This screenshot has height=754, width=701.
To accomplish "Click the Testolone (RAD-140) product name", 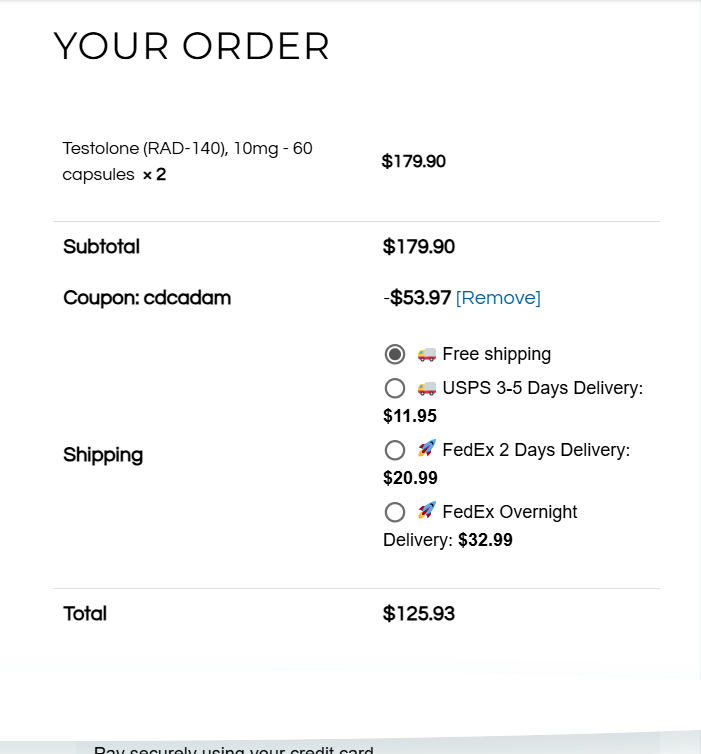I will (187, 149).
